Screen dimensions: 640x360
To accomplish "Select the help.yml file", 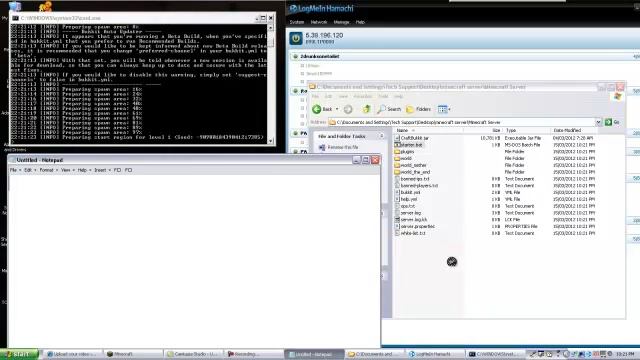I will [406, 199].
